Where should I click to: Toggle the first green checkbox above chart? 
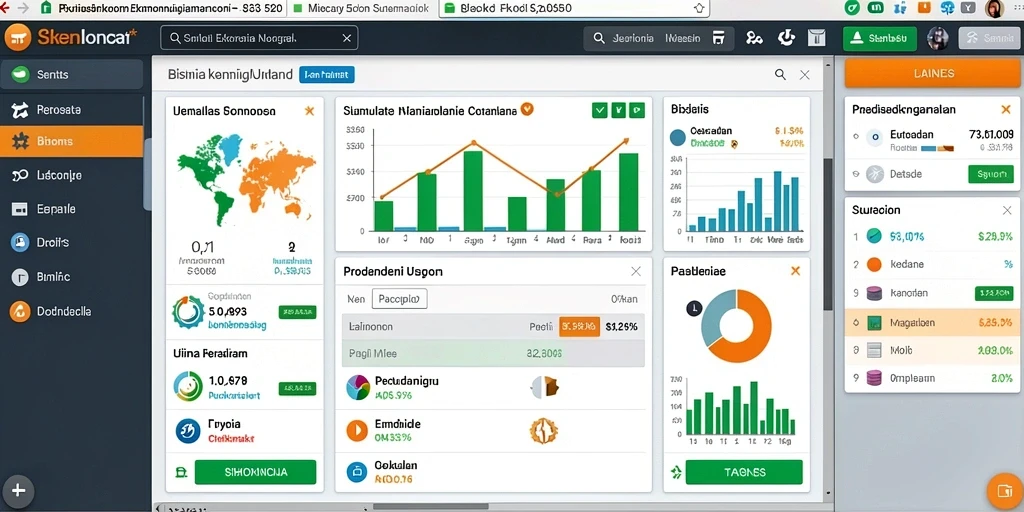(600, 110)
